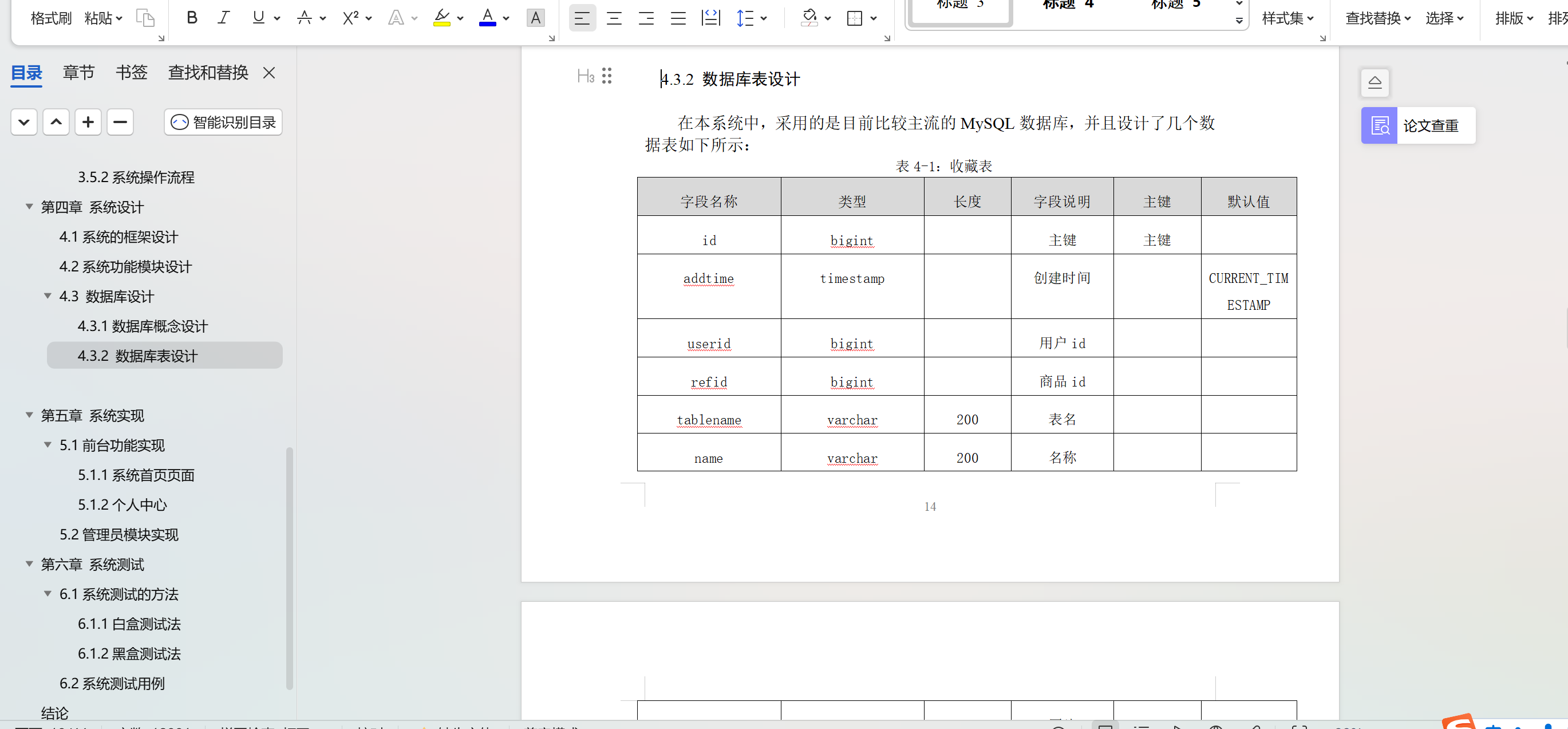Screen dimensions: 1568x729
Task: Click the center align icon
Action: pyautogui.click(x=614, y=18)
